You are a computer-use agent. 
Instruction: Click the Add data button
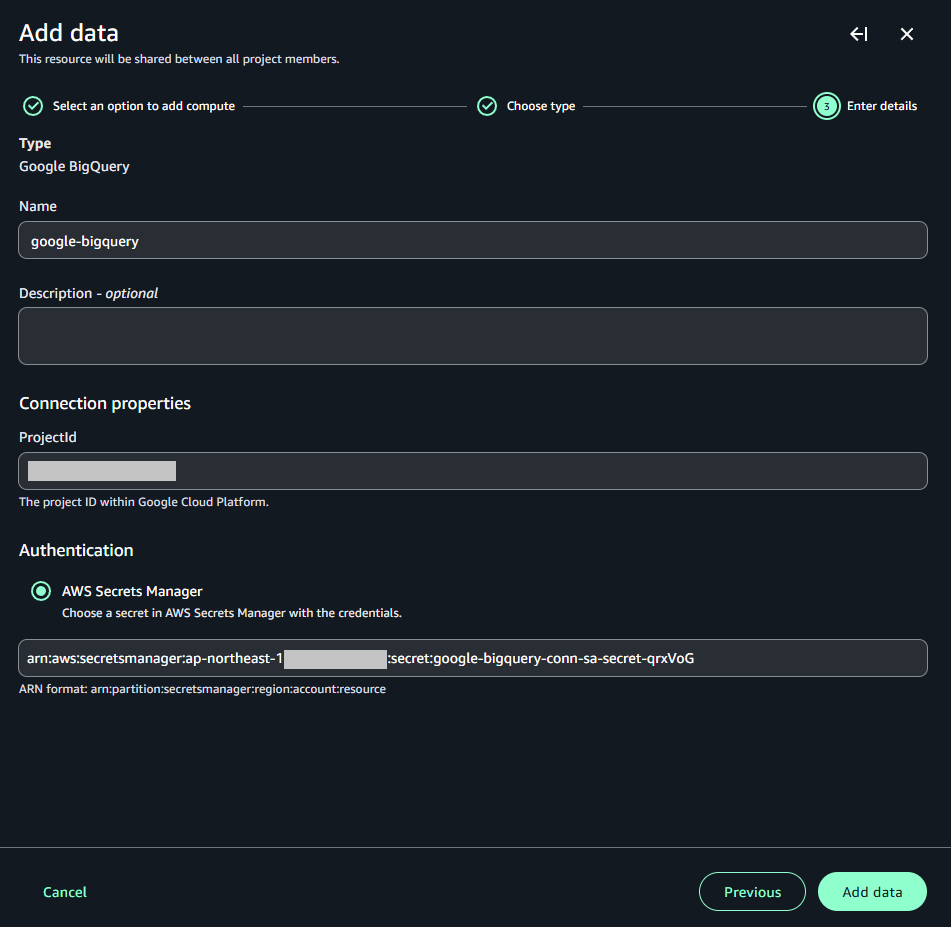[x=872, y=892]
